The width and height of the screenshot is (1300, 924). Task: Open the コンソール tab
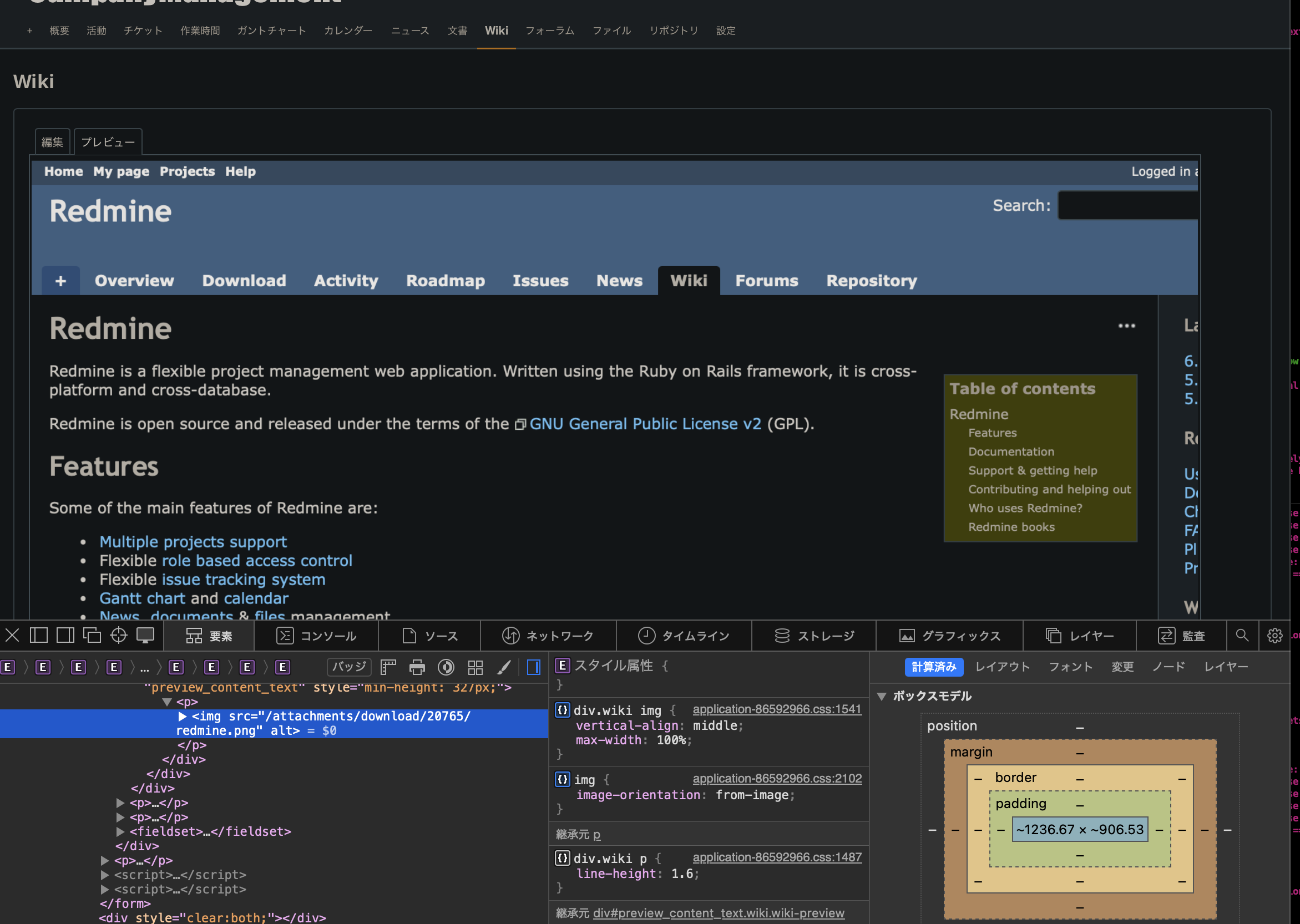316,636
